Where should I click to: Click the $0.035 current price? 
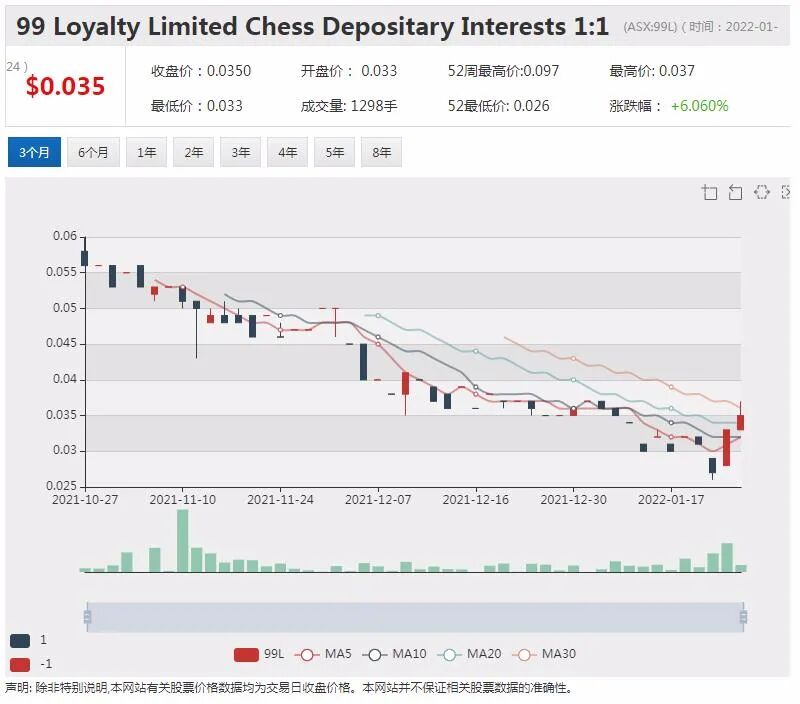click(65, 86)
